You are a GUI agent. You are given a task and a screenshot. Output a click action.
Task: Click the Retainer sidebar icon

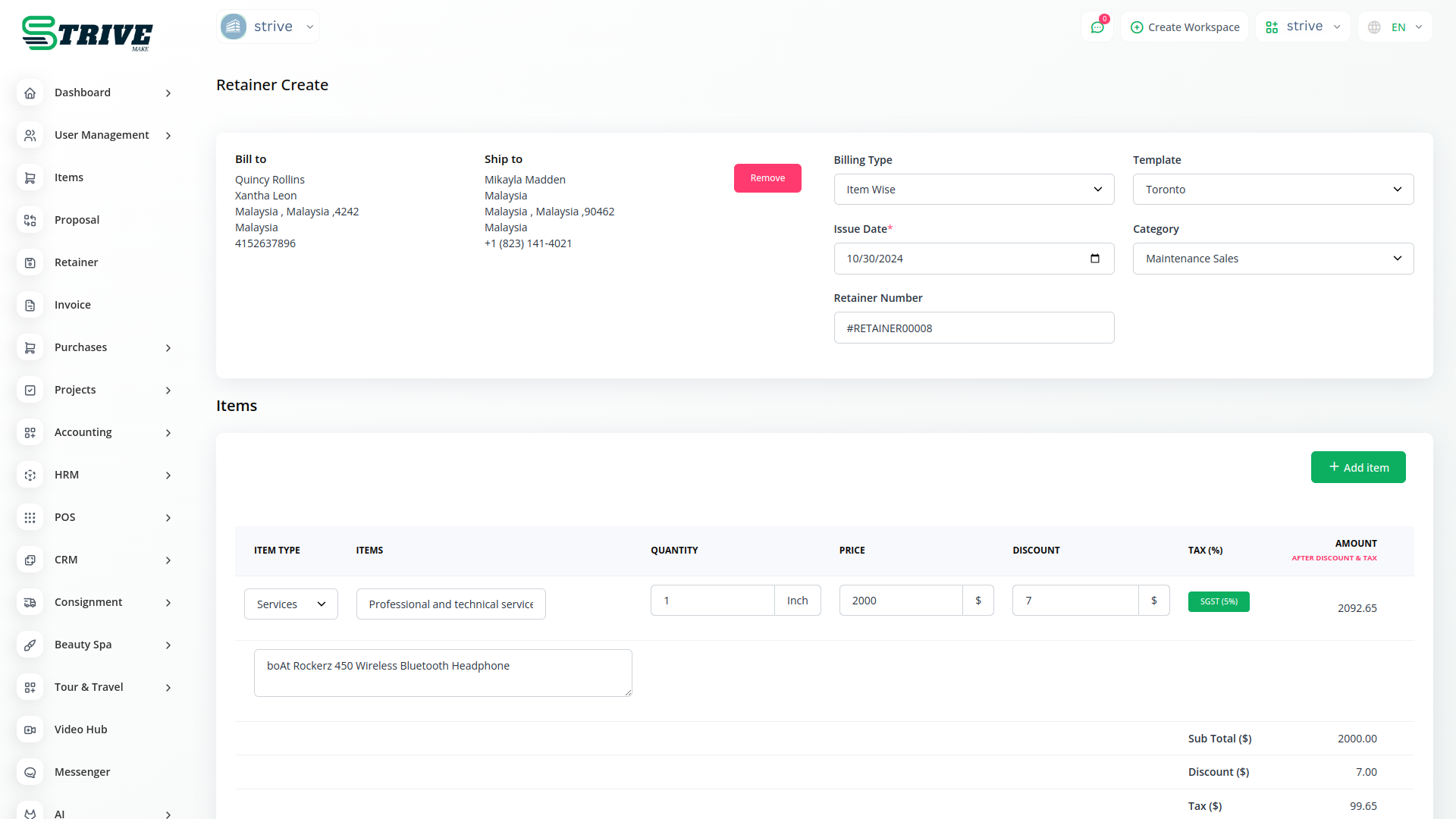click(x=30, y=262)
